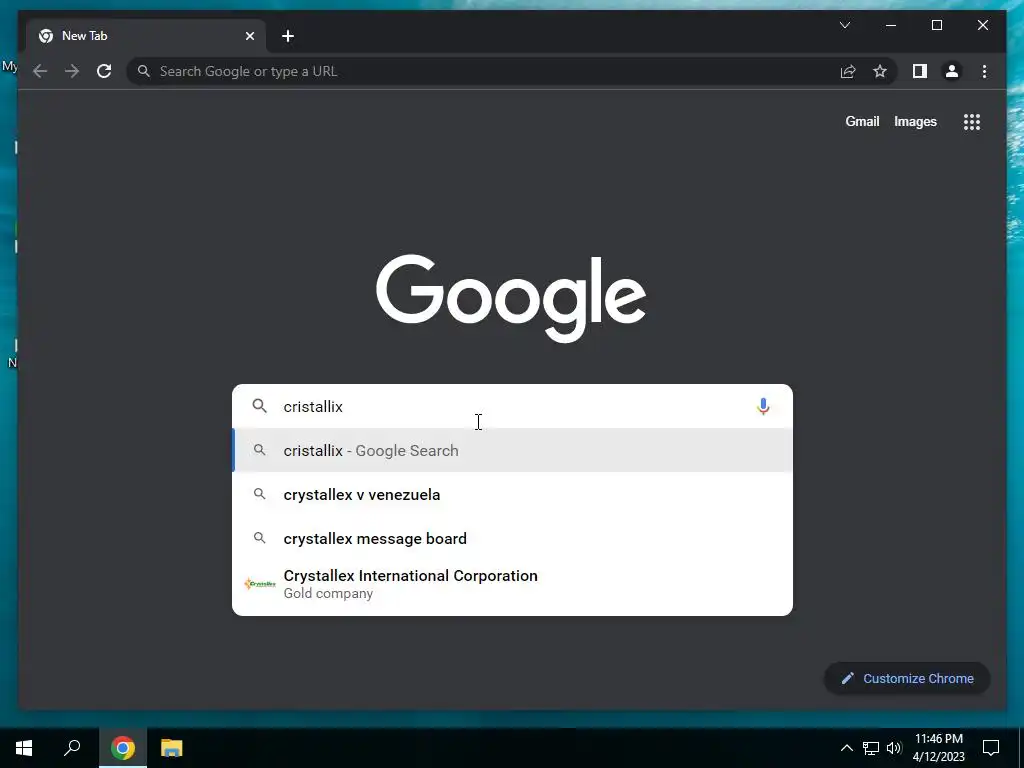The height and width of the screenshot is (768, 1024).
Task: Click the Google logo
Action: click(511, 297)
